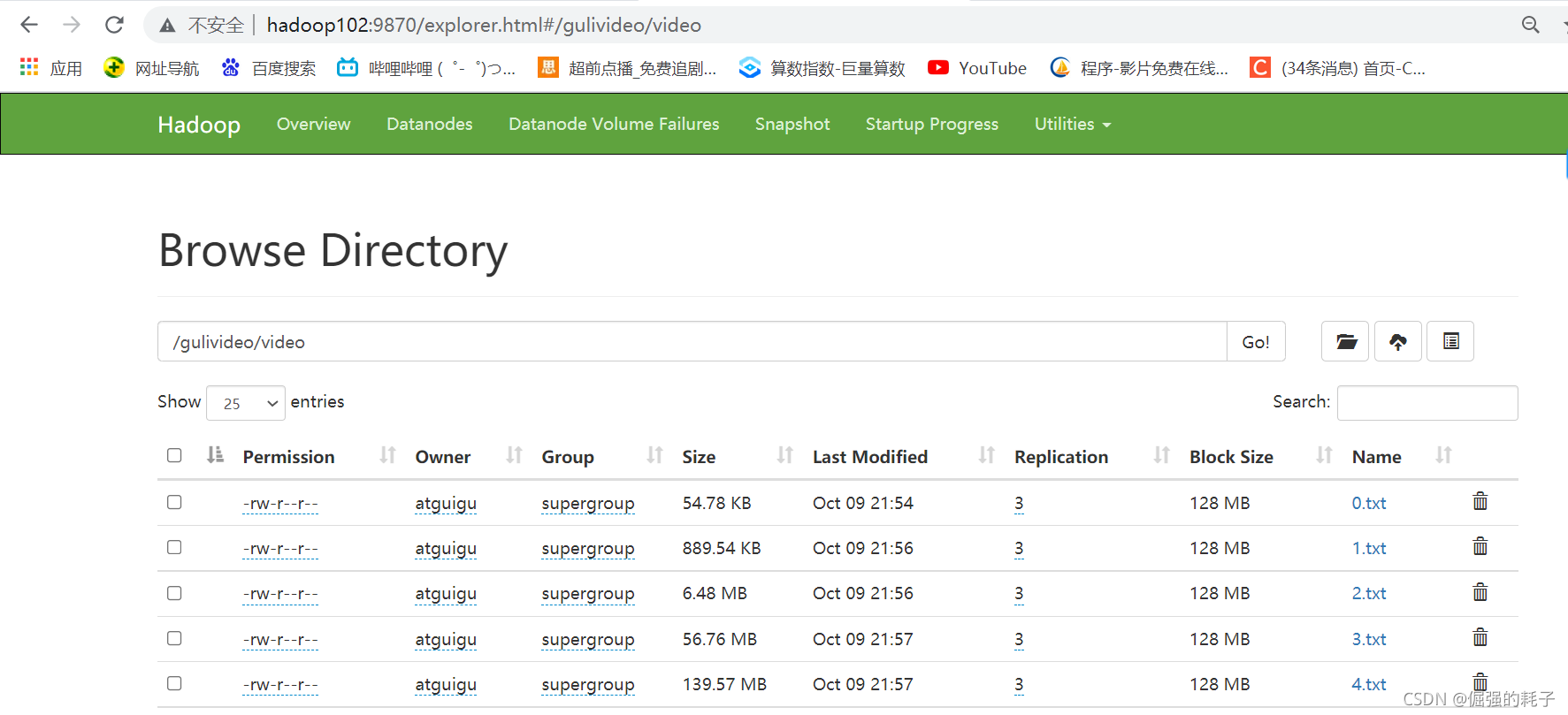
Task: Click the Hadoop brand link
Action: [199, 125]
